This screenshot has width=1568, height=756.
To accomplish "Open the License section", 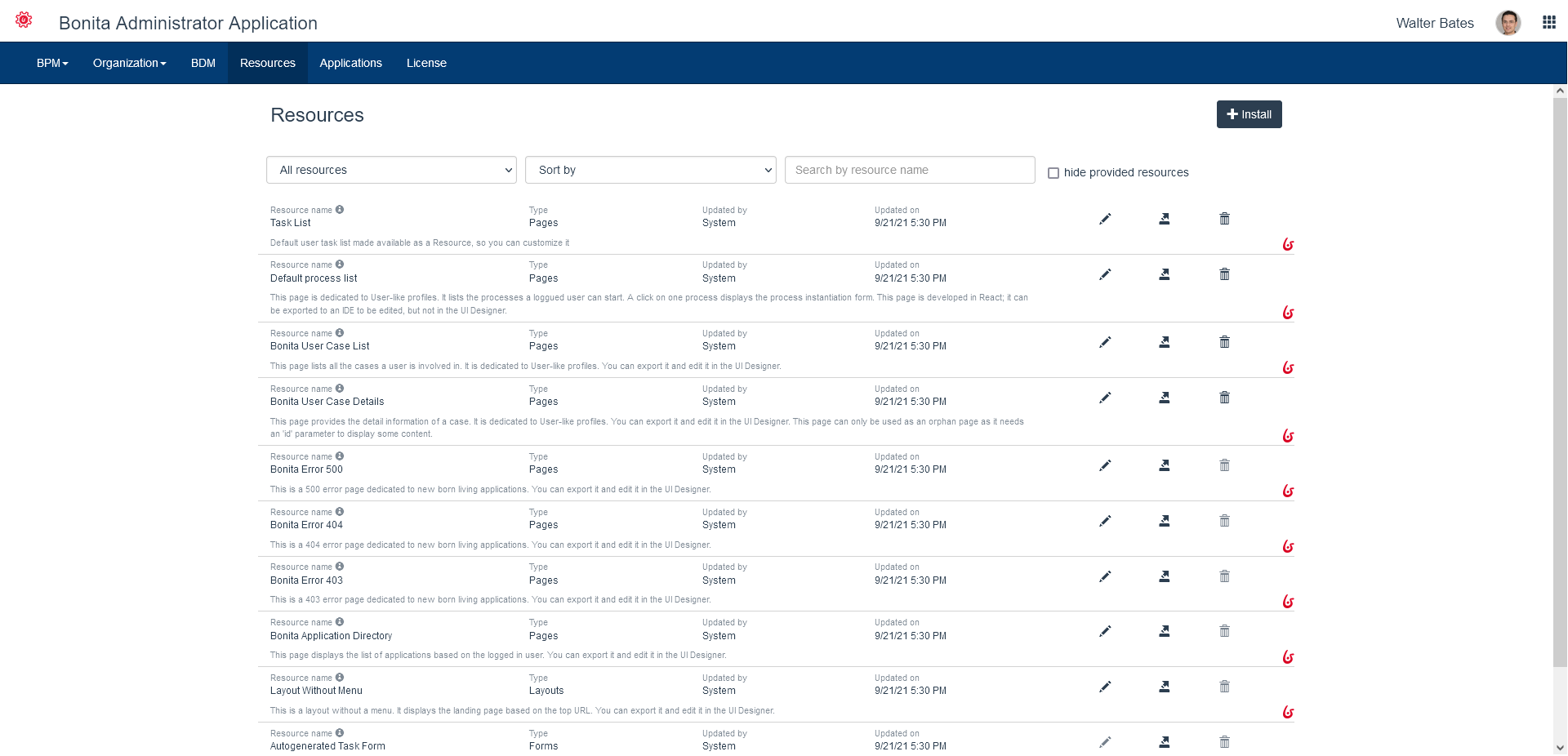I will coord(425,62).
